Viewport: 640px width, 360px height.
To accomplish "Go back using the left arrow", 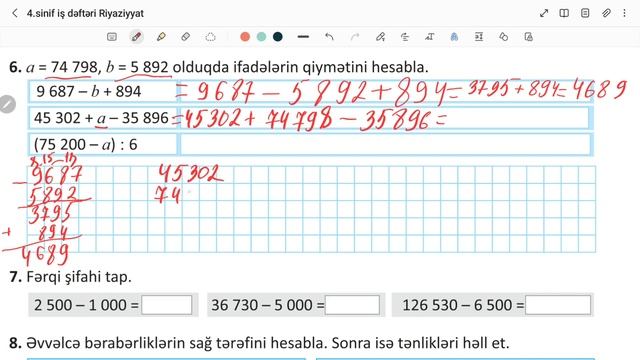I will pos(15,13).
